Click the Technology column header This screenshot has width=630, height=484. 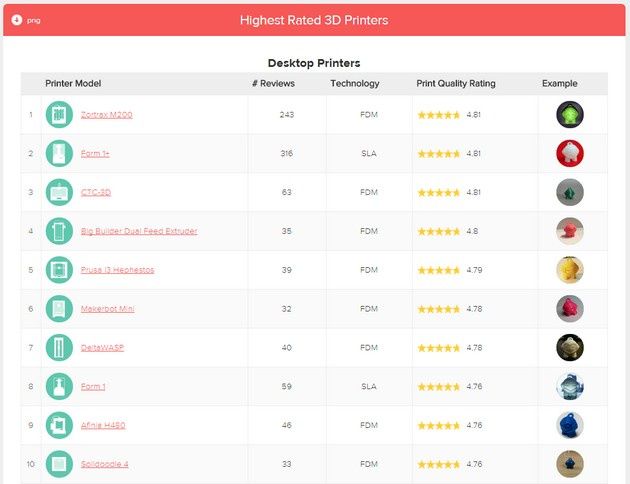coord(355,84)
